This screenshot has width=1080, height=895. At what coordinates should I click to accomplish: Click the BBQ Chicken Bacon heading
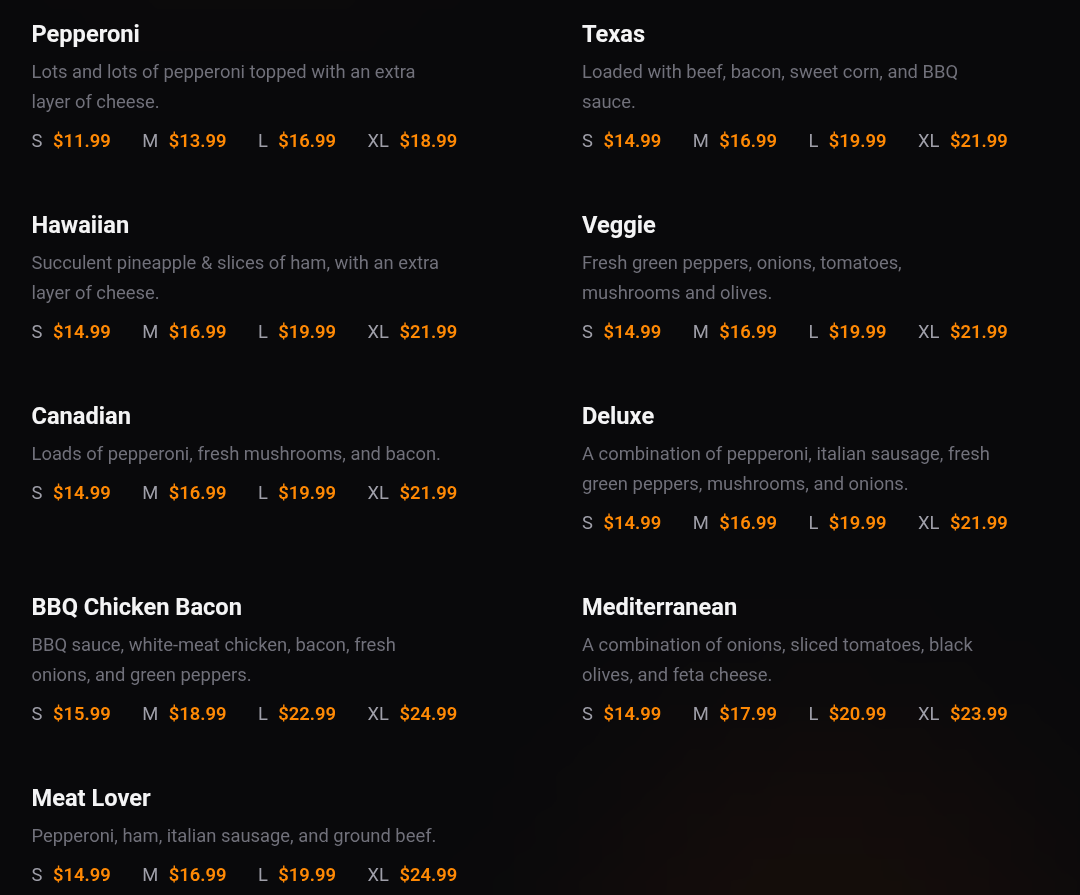(x=136, y=607)
